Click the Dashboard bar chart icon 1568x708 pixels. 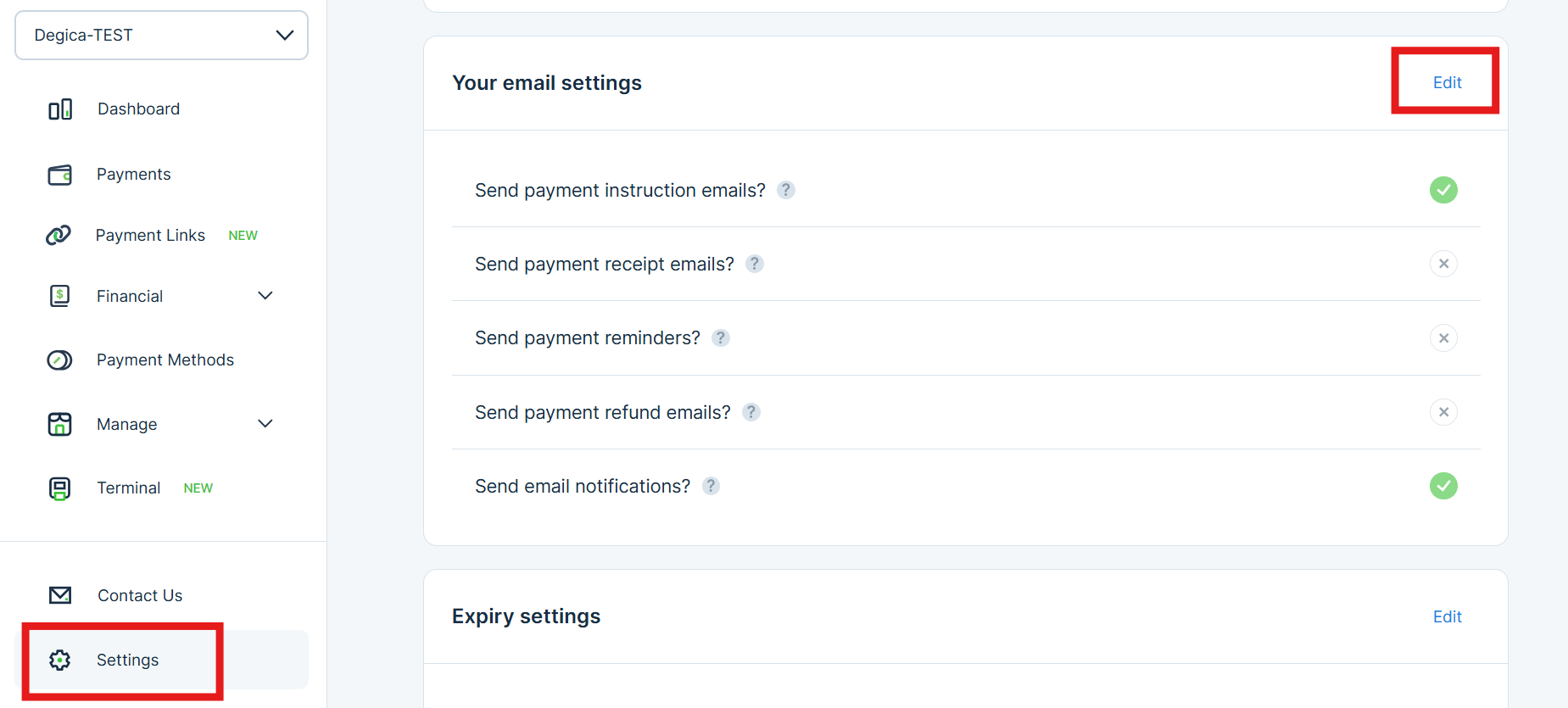click(x=60, y=109)
